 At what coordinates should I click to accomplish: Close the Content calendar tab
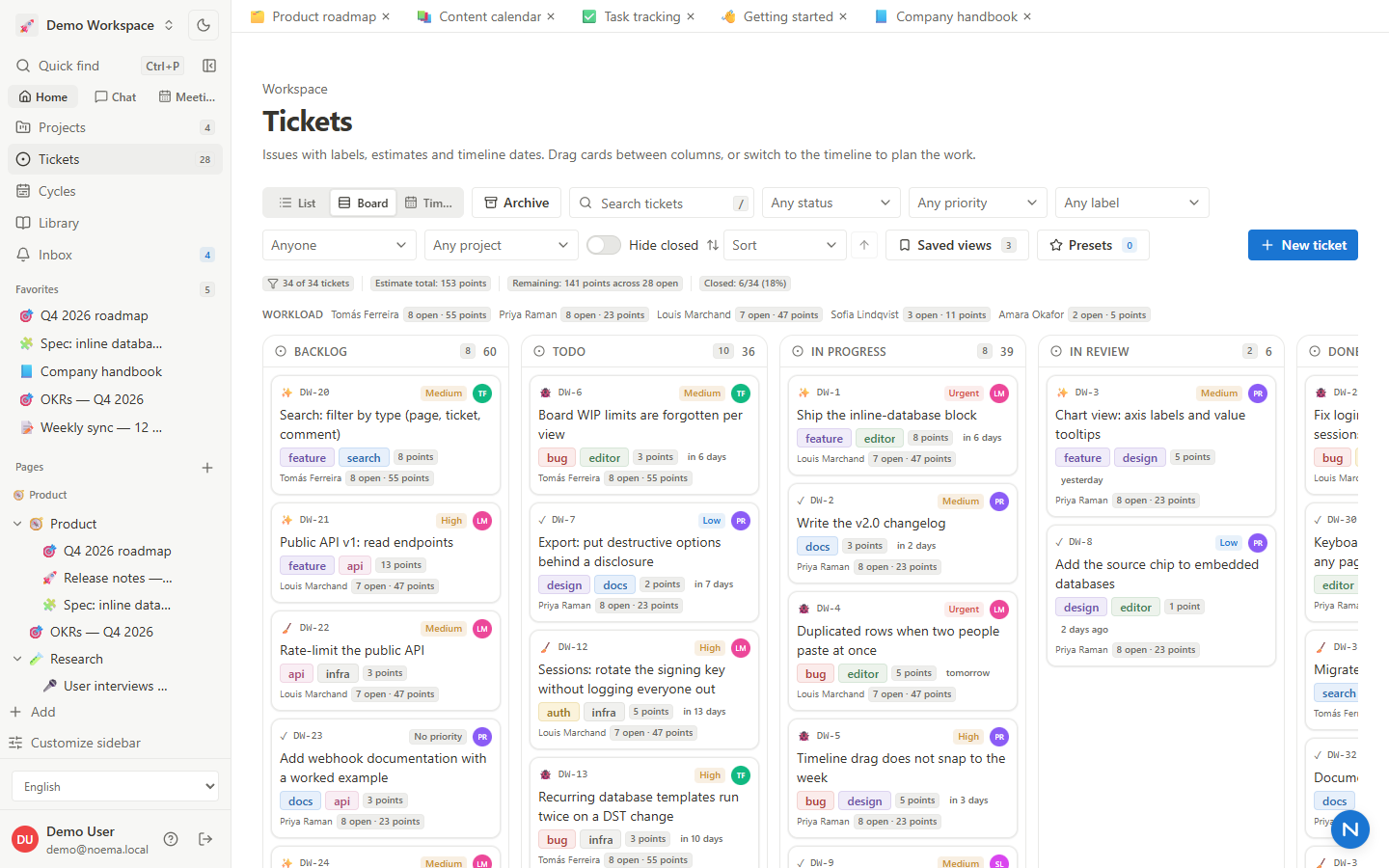(551, 16)
